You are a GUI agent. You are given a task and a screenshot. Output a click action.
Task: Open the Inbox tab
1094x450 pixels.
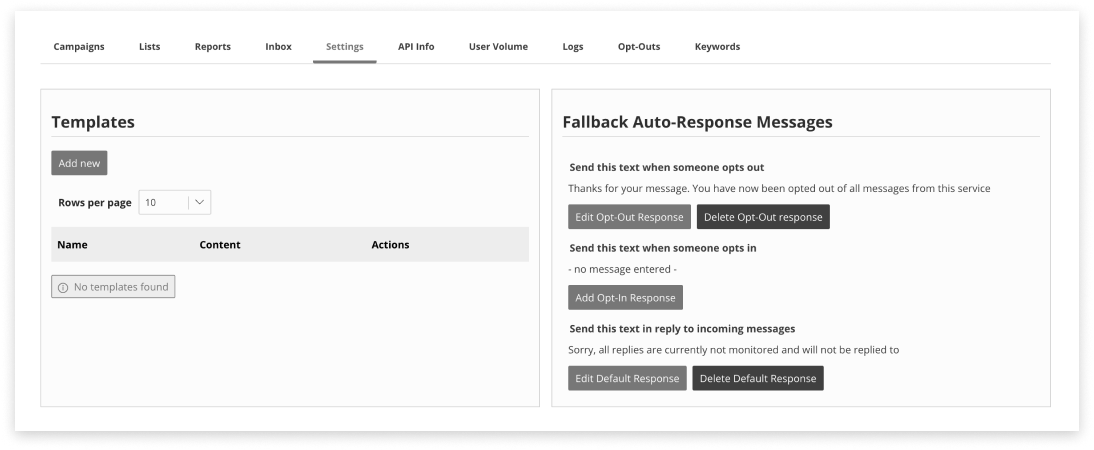coord(278,47)
